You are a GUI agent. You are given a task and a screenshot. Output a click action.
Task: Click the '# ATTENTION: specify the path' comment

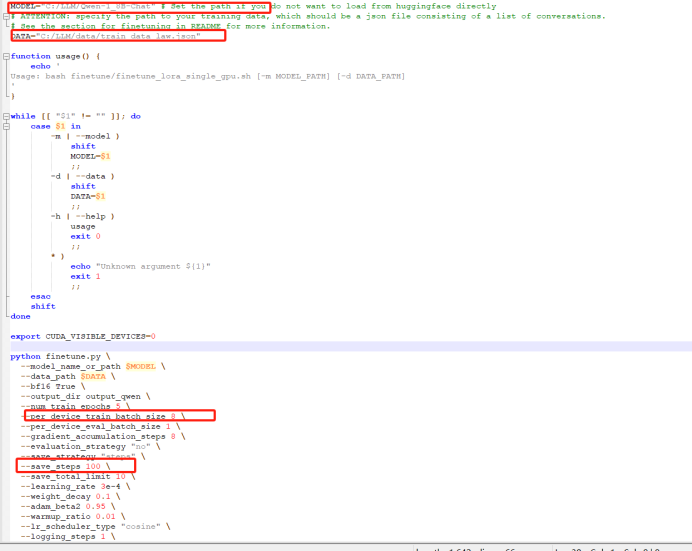[x=308, y=16]
